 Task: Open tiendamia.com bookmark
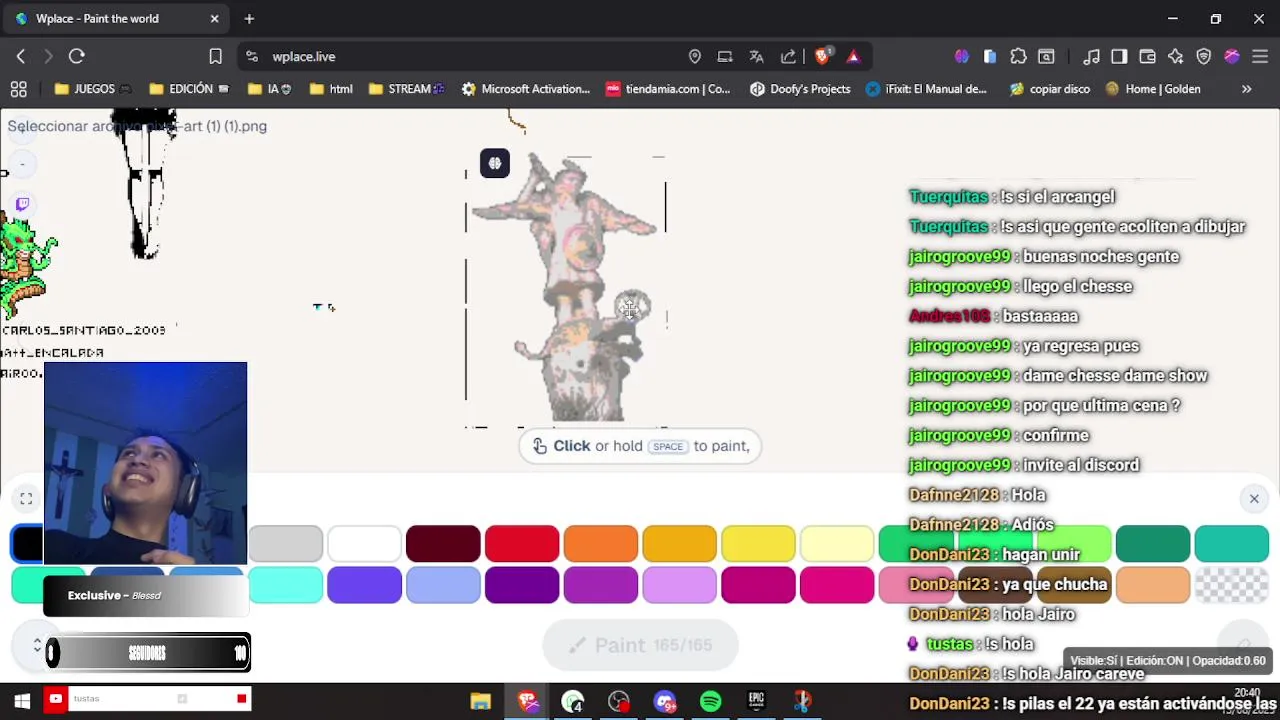click(x=668, y=89)
